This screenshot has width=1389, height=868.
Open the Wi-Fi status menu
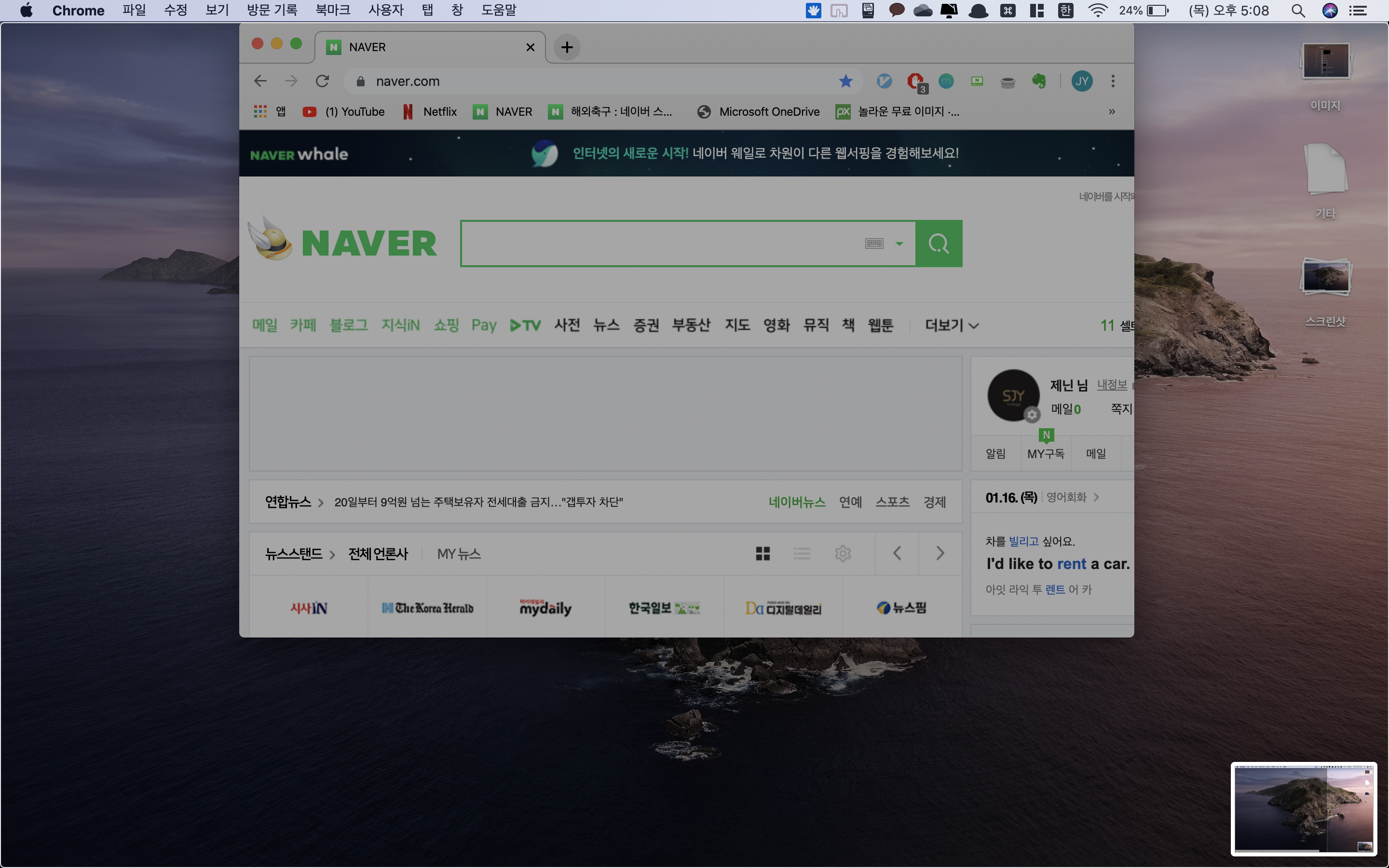1097,10
